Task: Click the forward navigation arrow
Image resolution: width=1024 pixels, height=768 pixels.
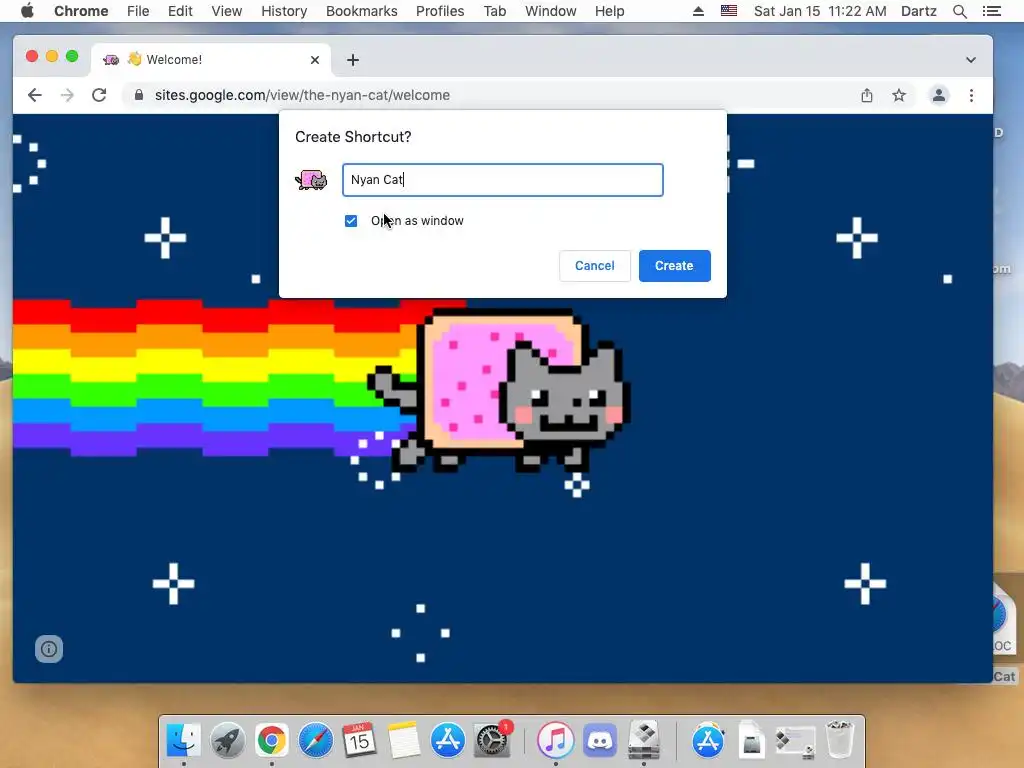Action: [x=67, y=95]
